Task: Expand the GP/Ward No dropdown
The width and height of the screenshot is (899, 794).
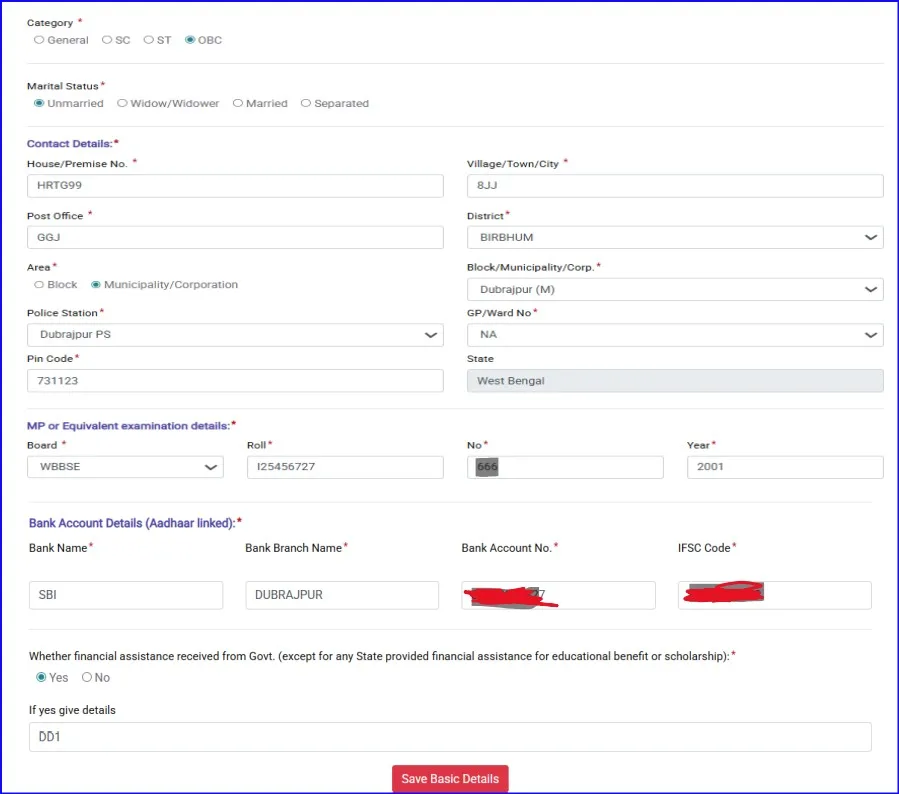Action: coord(674,335)
